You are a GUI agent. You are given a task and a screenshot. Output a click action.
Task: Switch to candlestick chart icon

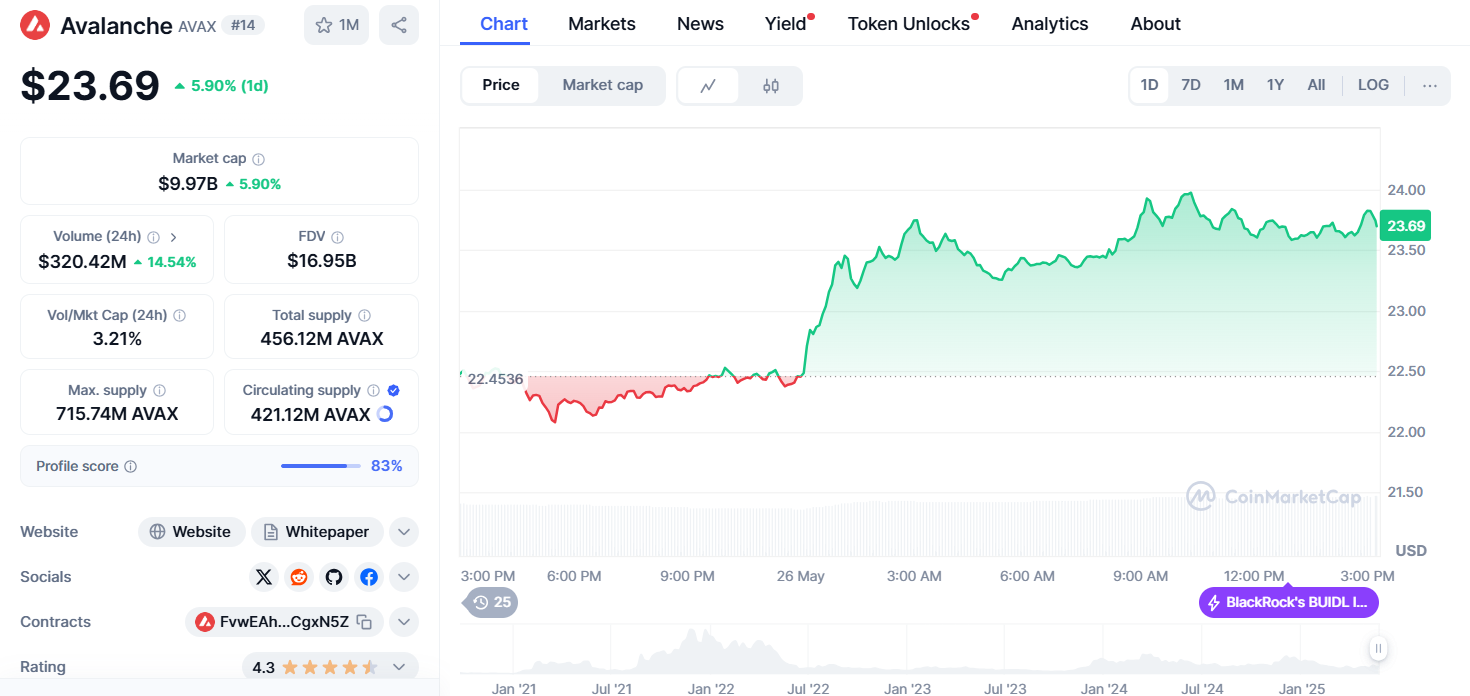pos(771,86)
